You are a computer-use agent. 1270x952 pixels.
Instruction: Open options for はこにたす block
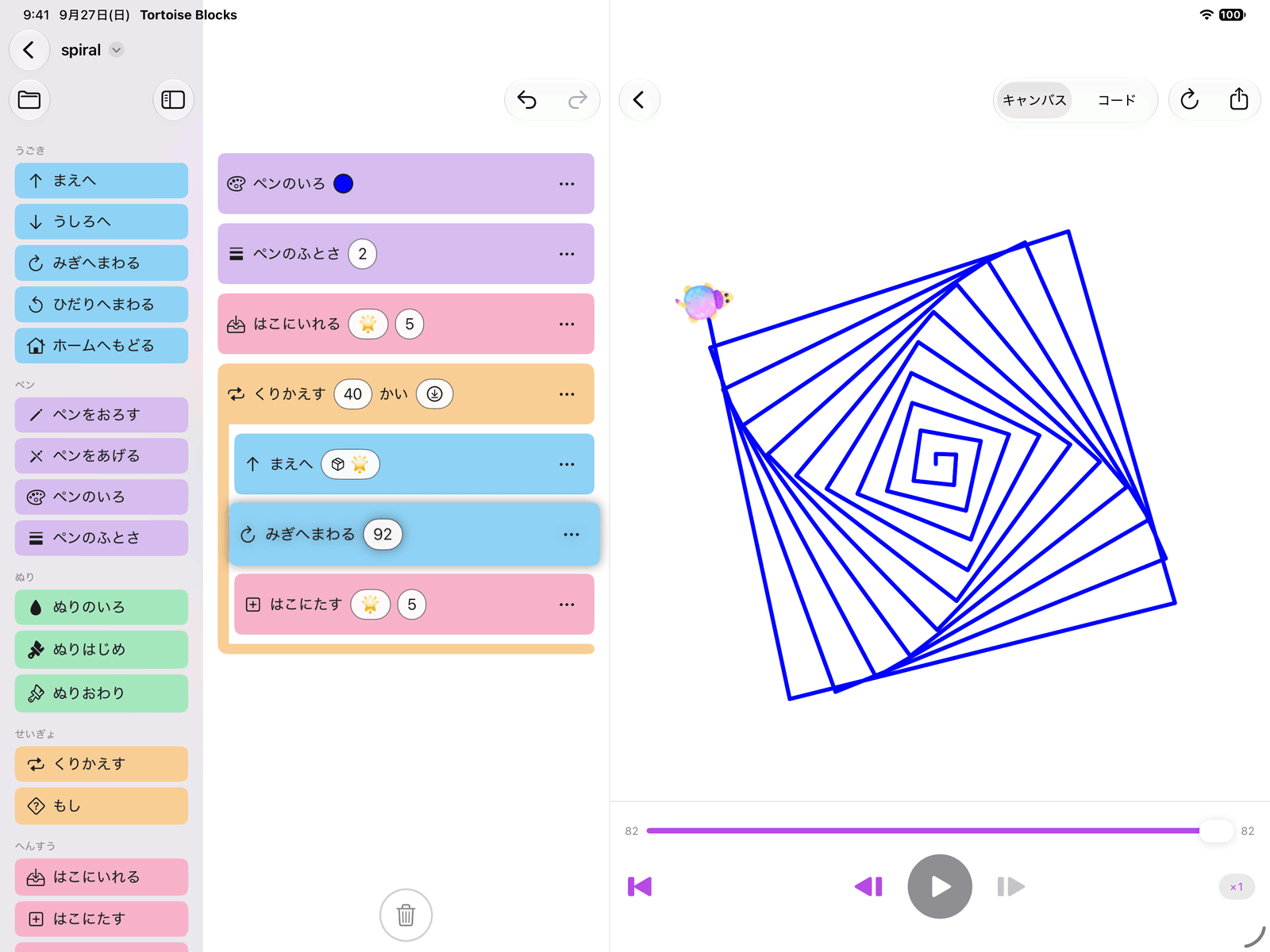(x=567, y=605)
